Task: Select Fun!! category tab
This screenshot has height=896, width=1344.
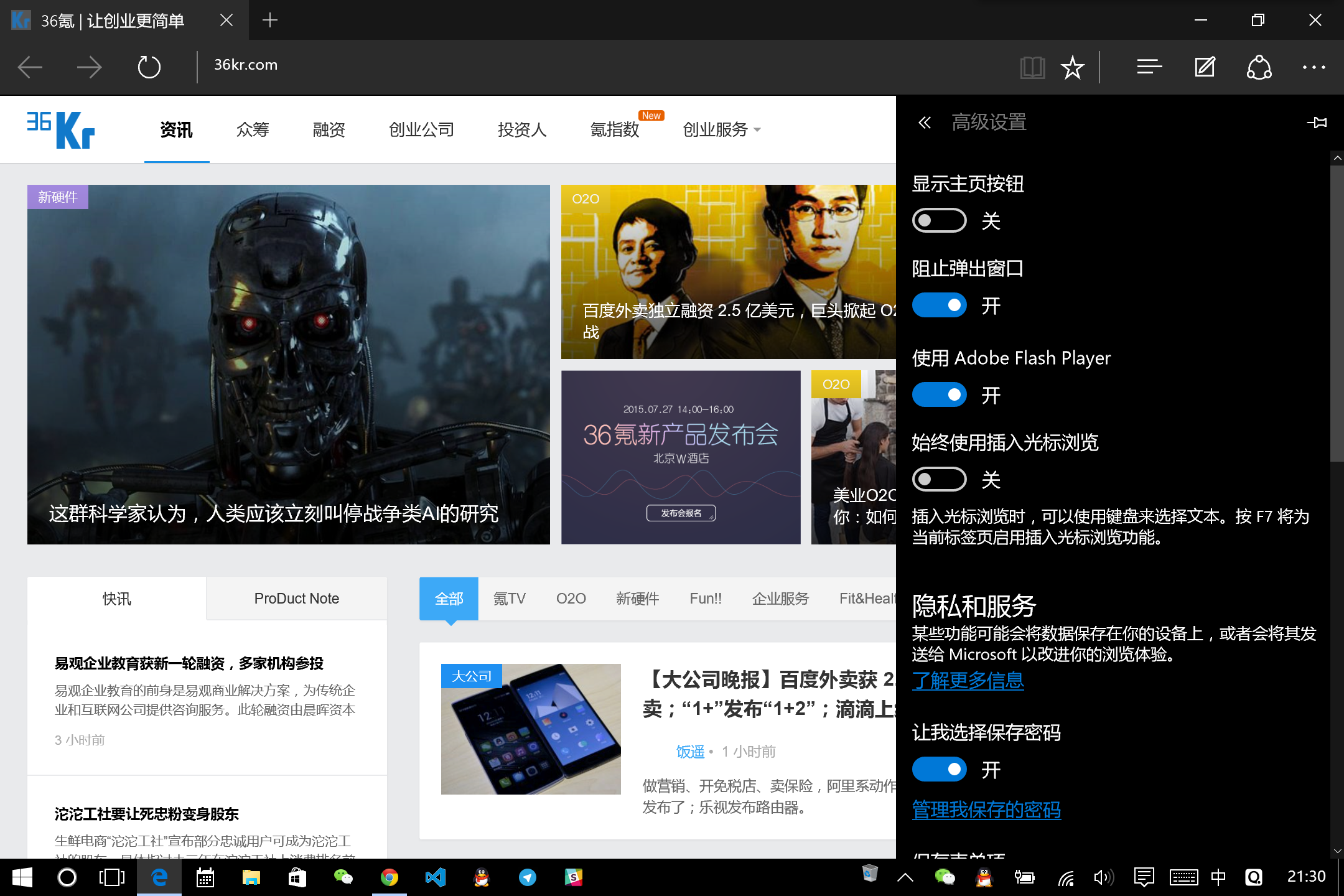Action: 706,599
